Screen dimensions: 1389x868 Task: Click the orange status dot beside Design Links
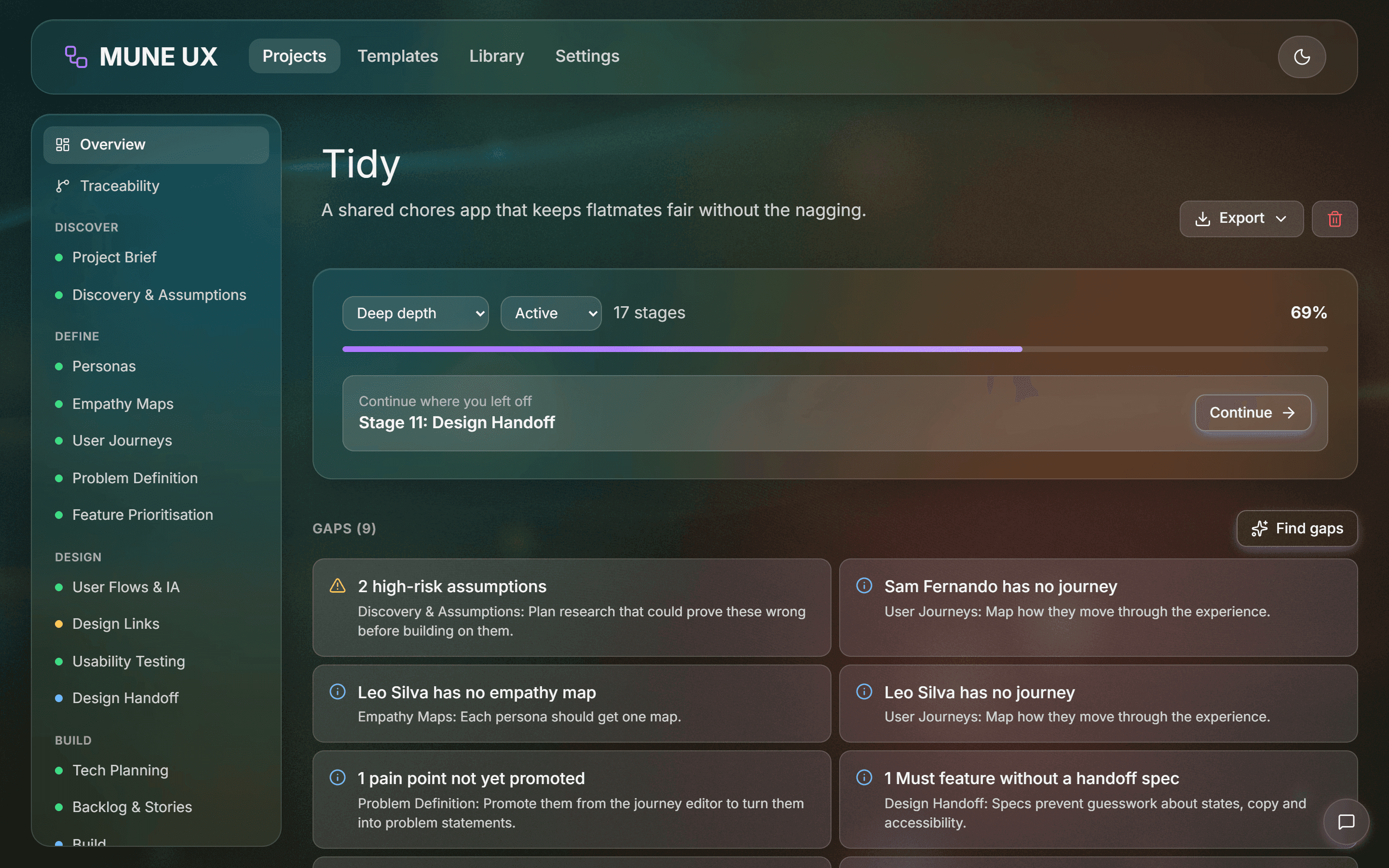pos(58,624)
